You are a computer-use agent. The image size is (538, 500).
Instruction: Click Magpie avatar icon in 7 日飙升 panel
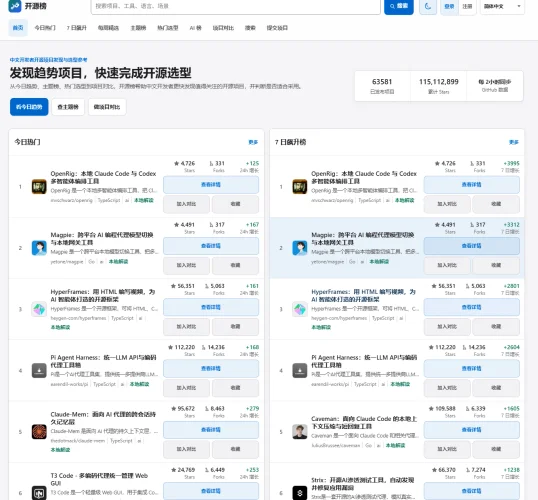coord(300,248)
